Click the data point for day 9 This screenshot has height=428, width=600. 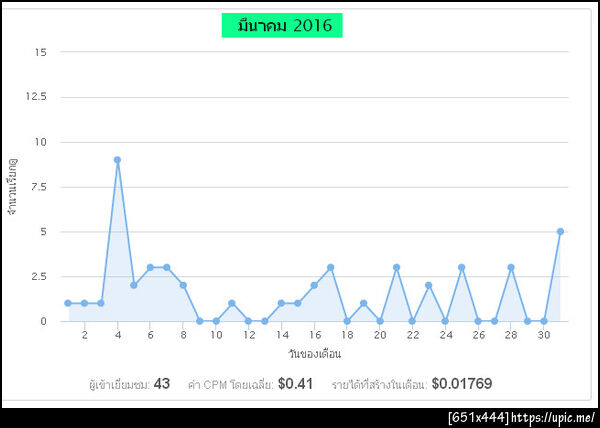coord(199,321)
